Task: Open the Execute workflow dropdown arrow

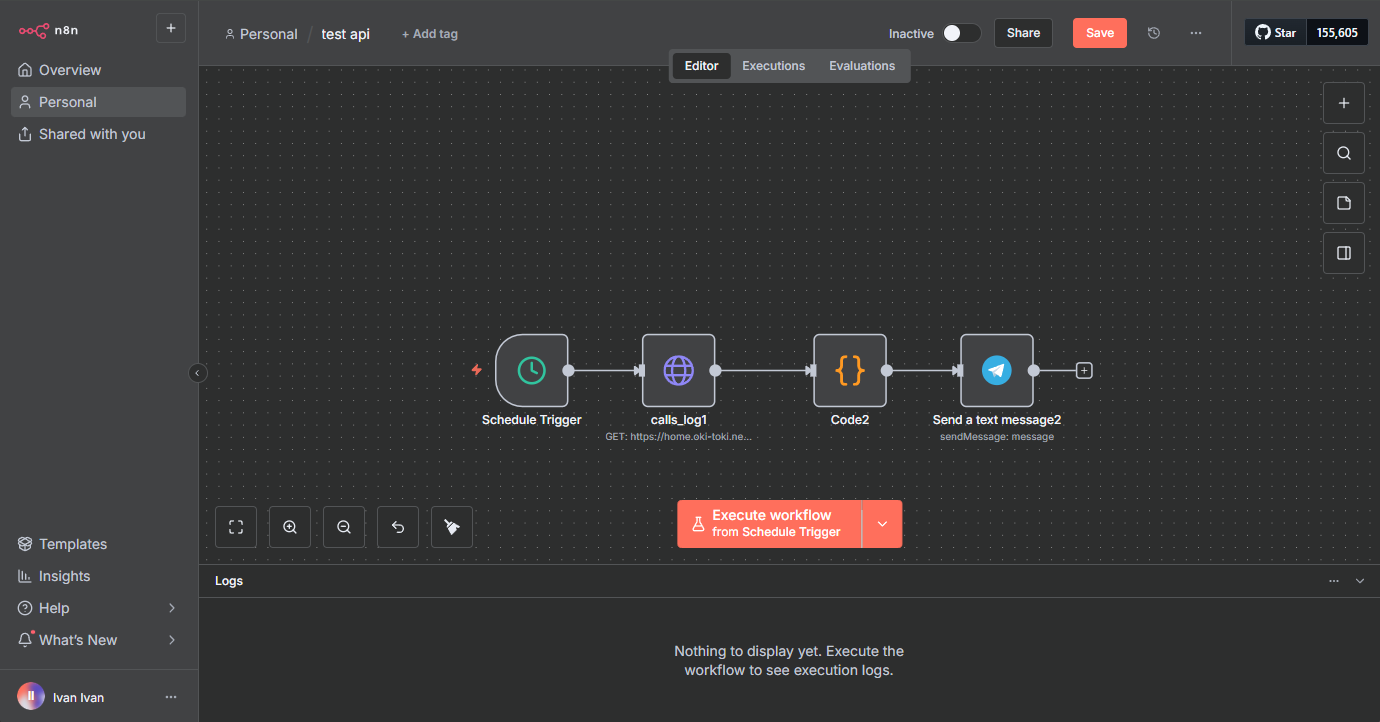Action: click(882, 524)
